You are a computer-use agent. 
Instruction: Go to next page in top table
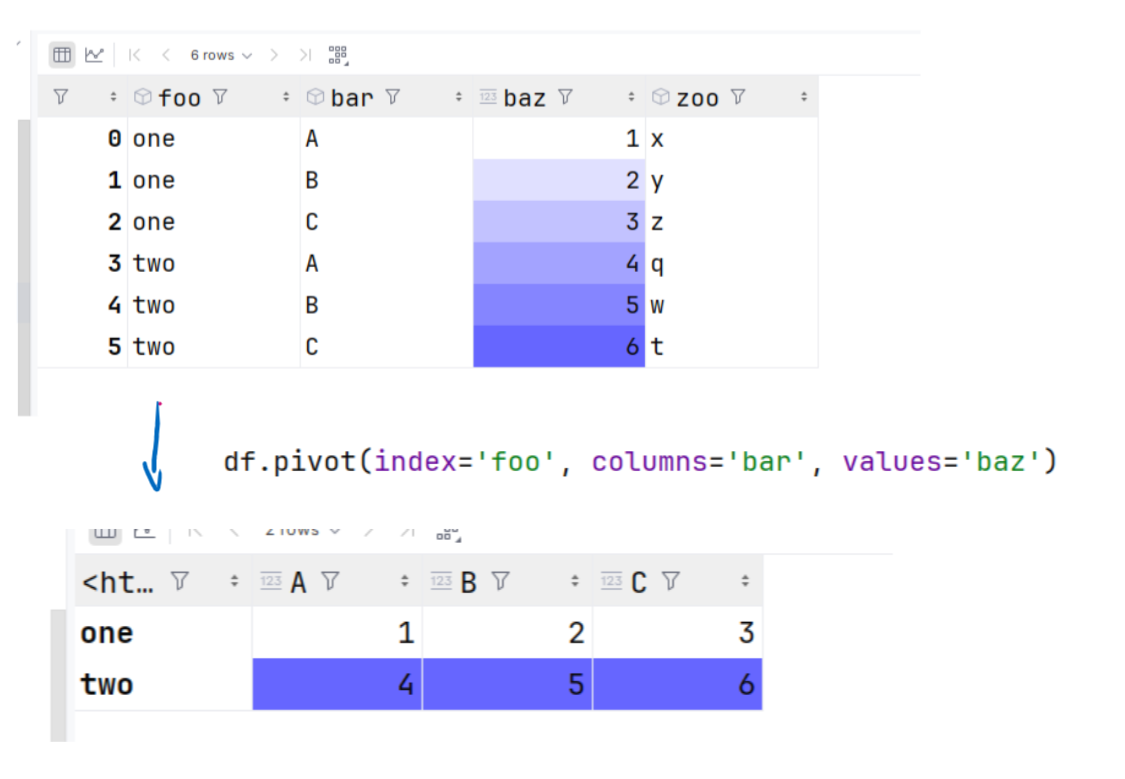point(274,55)
